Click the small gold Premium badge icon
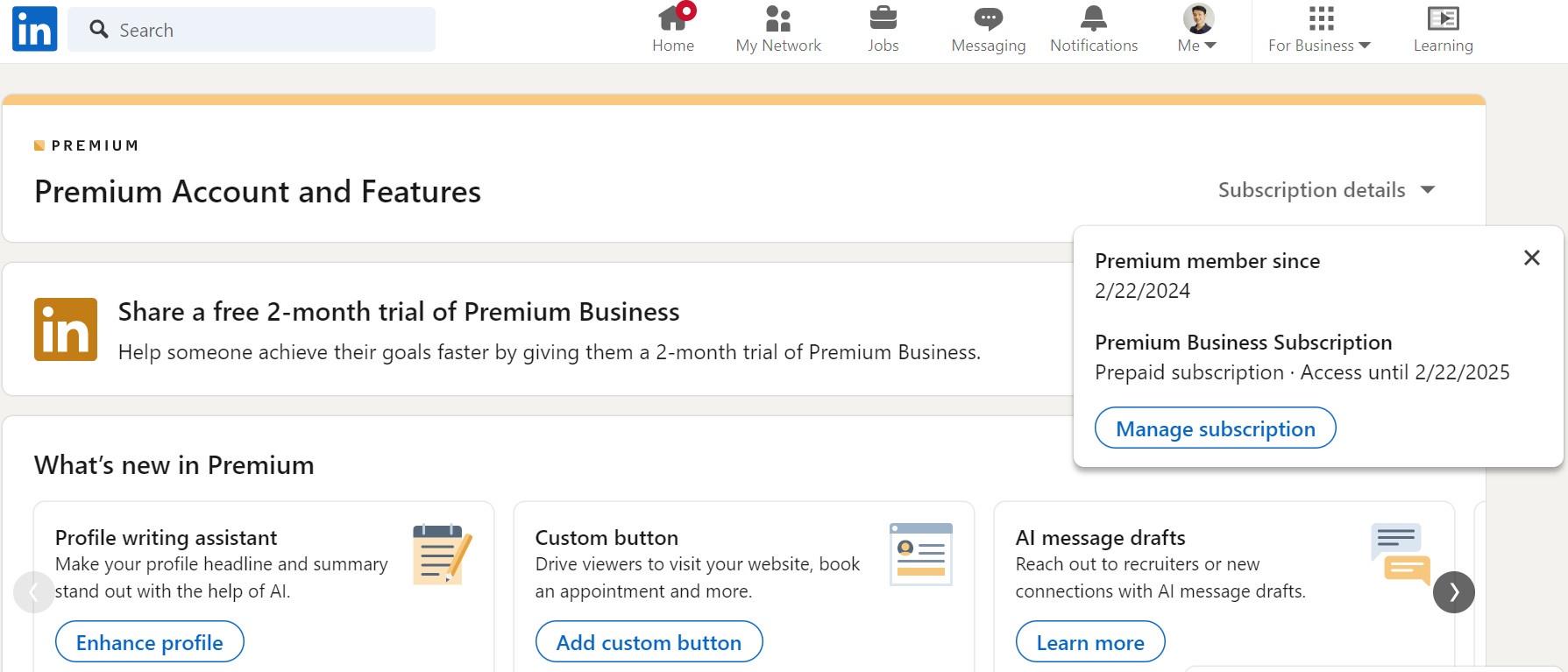The image size is (1568, 672). (39, 145)
